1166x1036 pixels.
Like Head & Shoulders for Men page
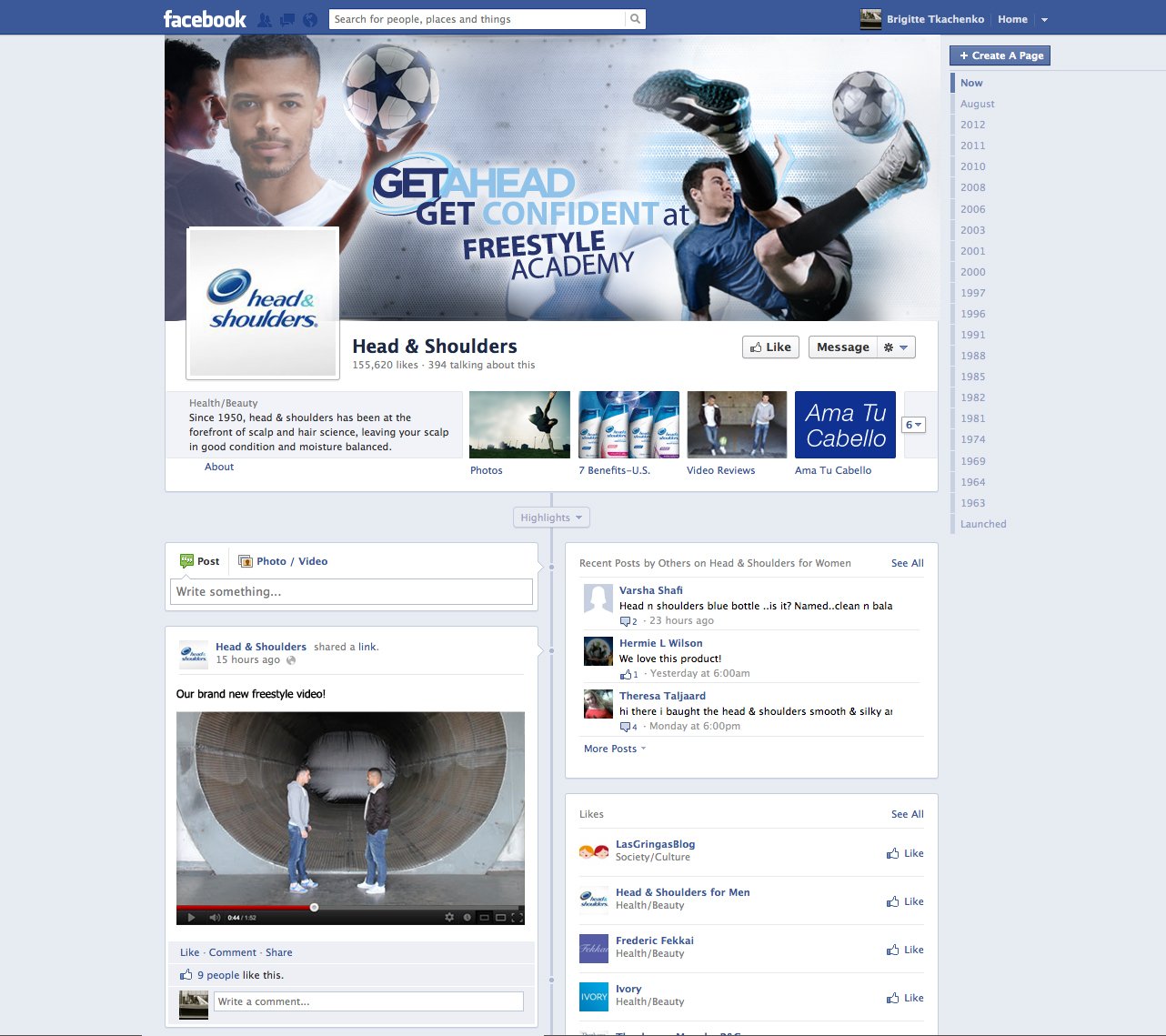pyautogui.click(x=905, y=901)
